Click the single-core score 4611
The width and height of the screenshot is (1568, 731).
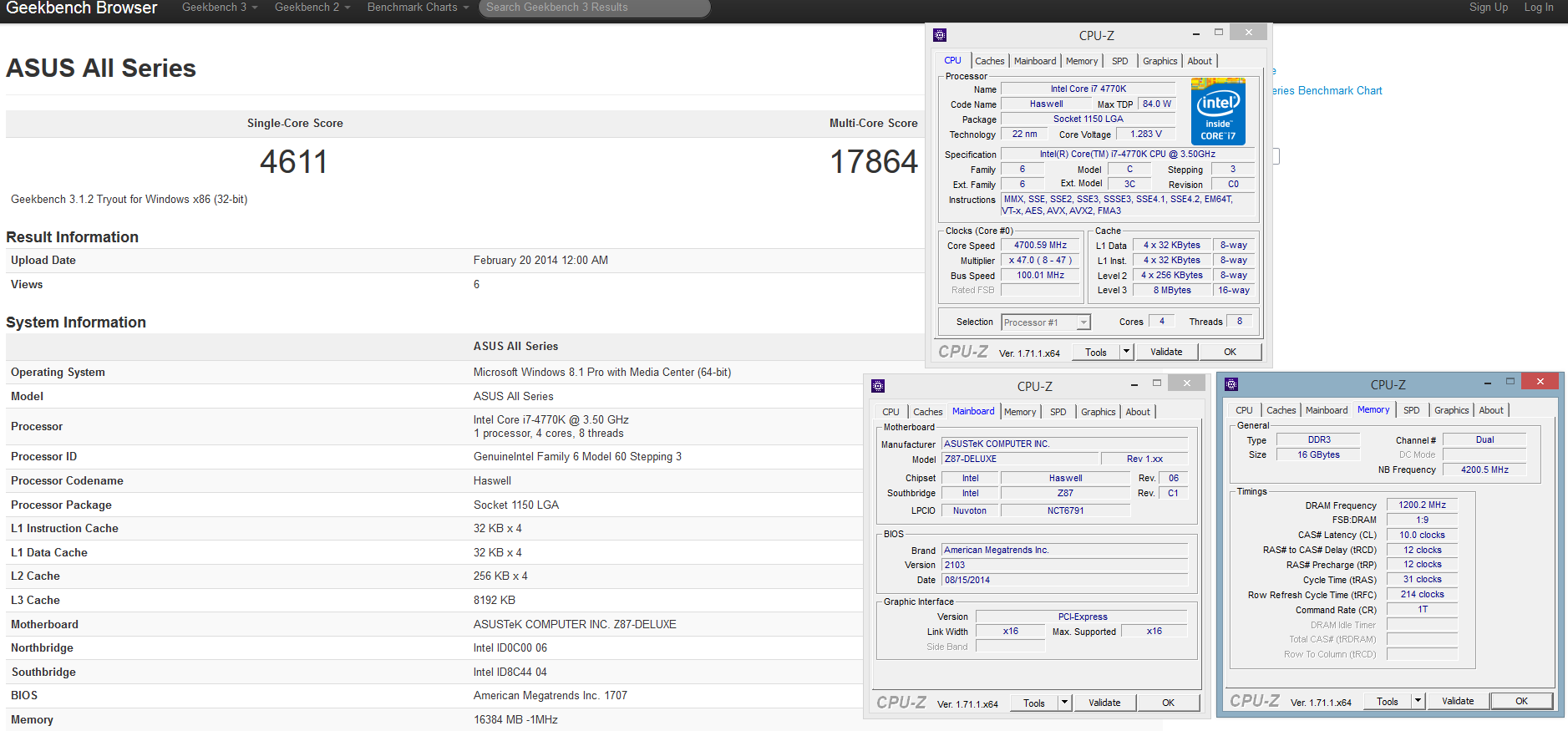[294, 162]
